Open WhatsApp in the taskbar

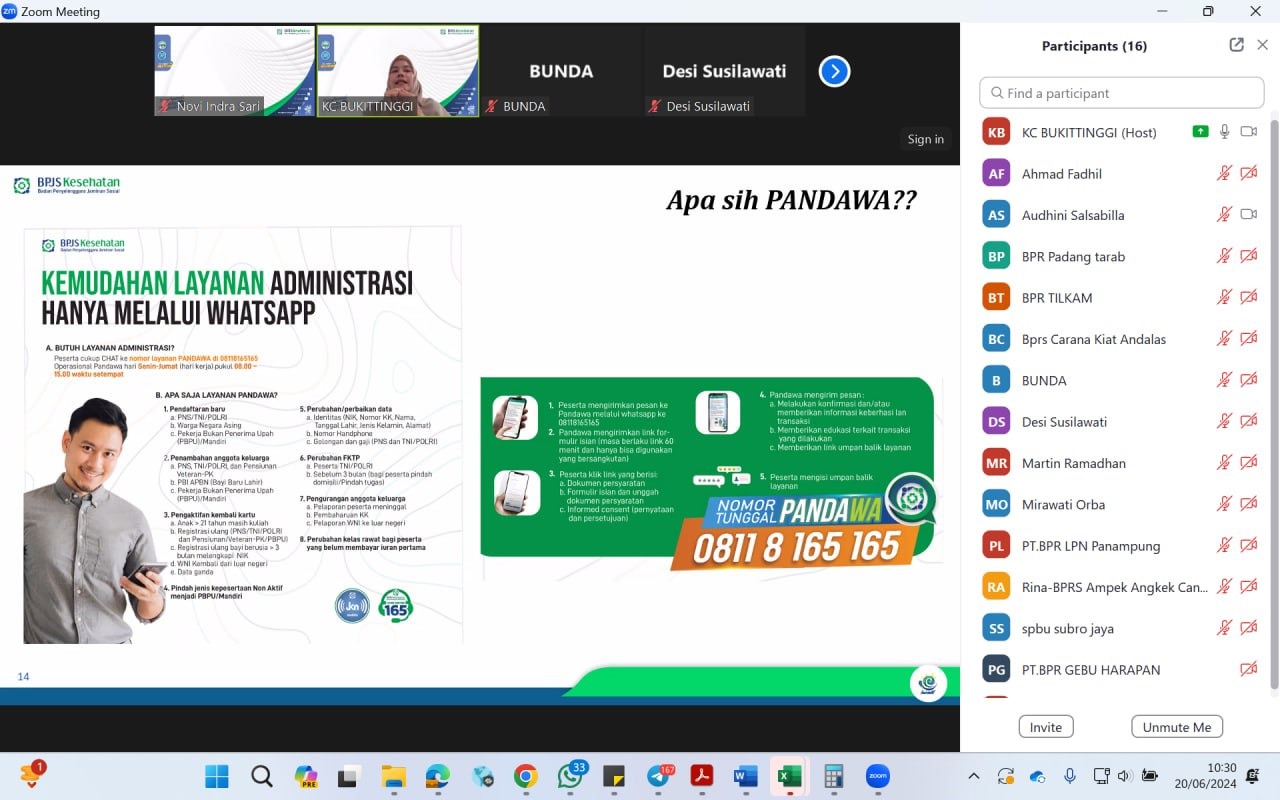click(570, 776)
